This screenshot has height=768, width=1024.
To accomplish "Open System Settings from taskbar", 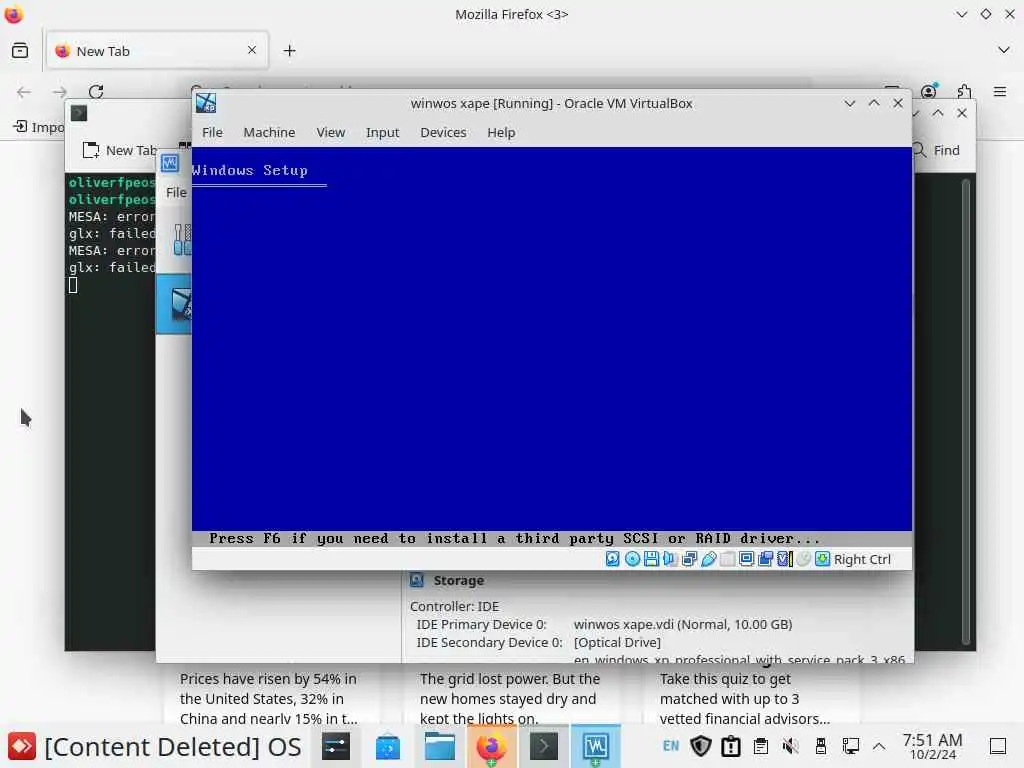I will (x=336, y=746).
